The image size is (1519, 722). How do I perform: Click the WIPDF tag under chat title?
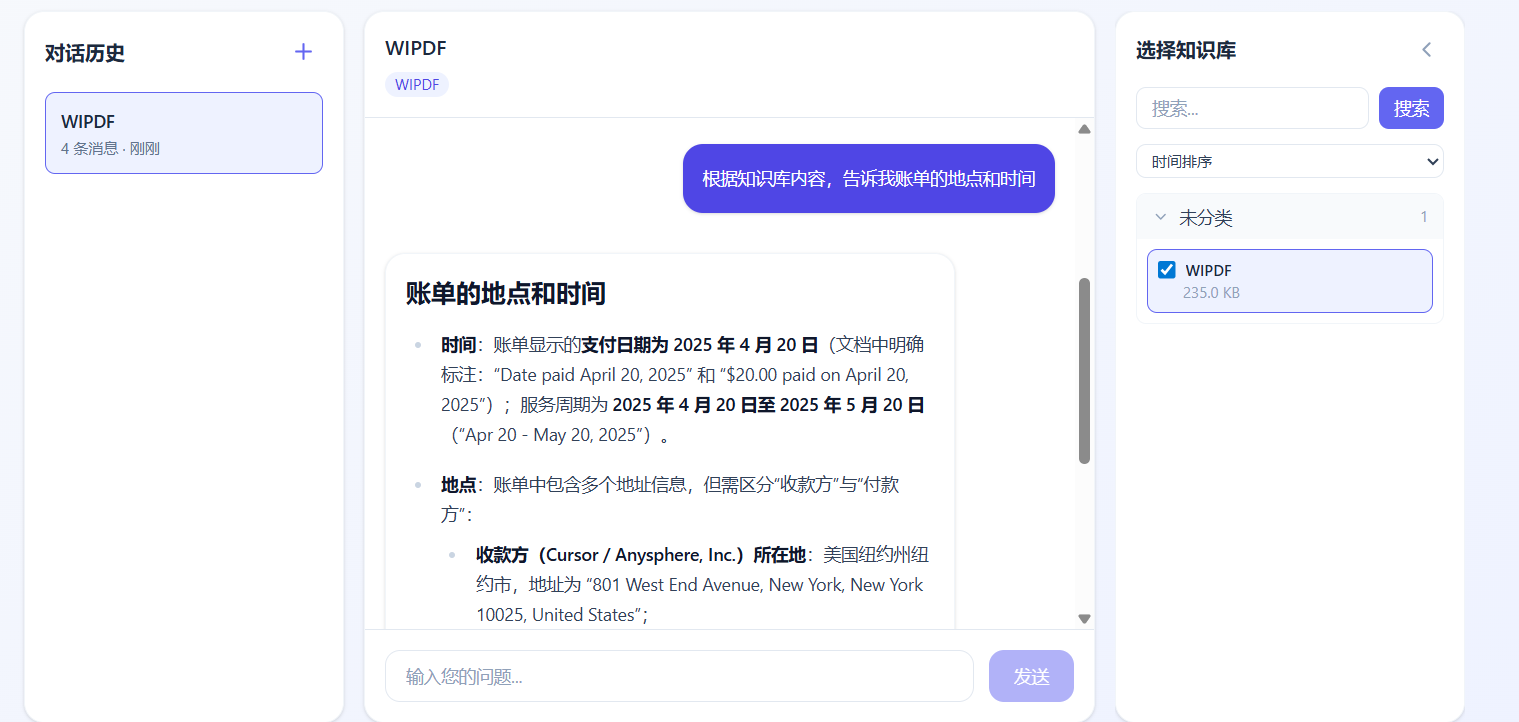(417, 85)
